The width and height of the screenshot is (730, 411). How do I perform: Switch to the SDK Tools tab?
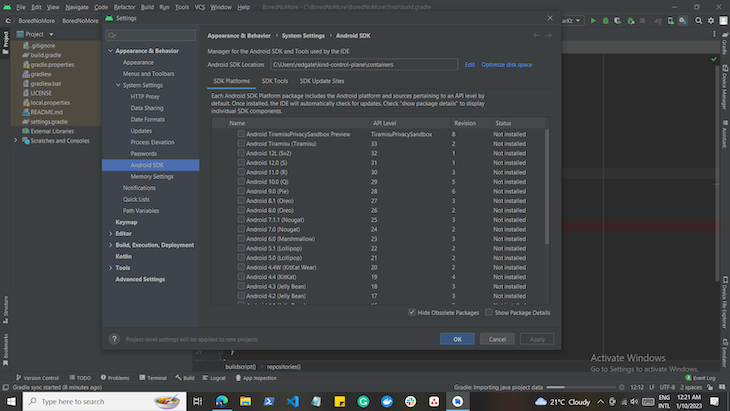coord(274,81)
